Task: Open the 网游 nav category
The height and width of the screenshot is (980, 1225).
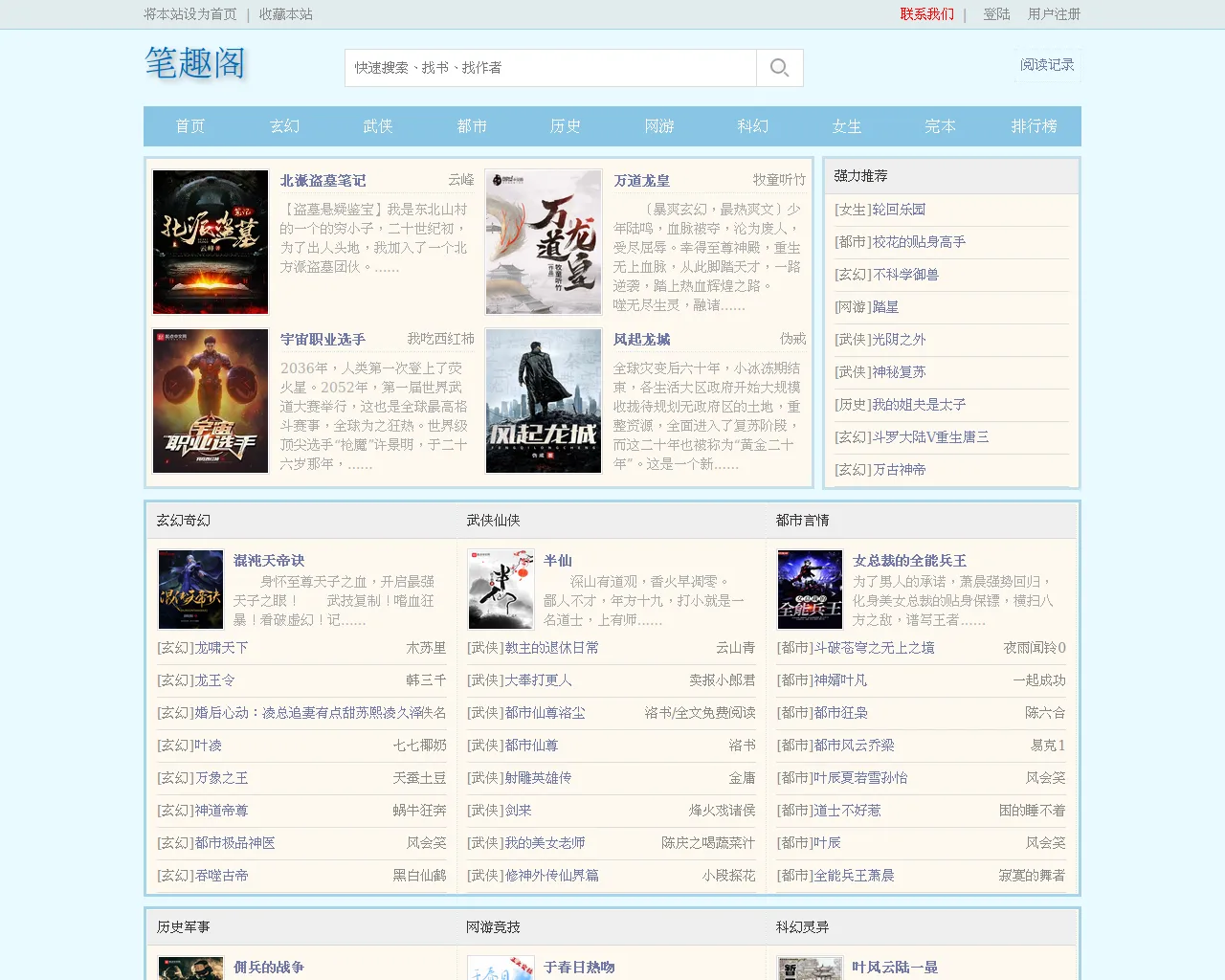Action: coord(659,126)
